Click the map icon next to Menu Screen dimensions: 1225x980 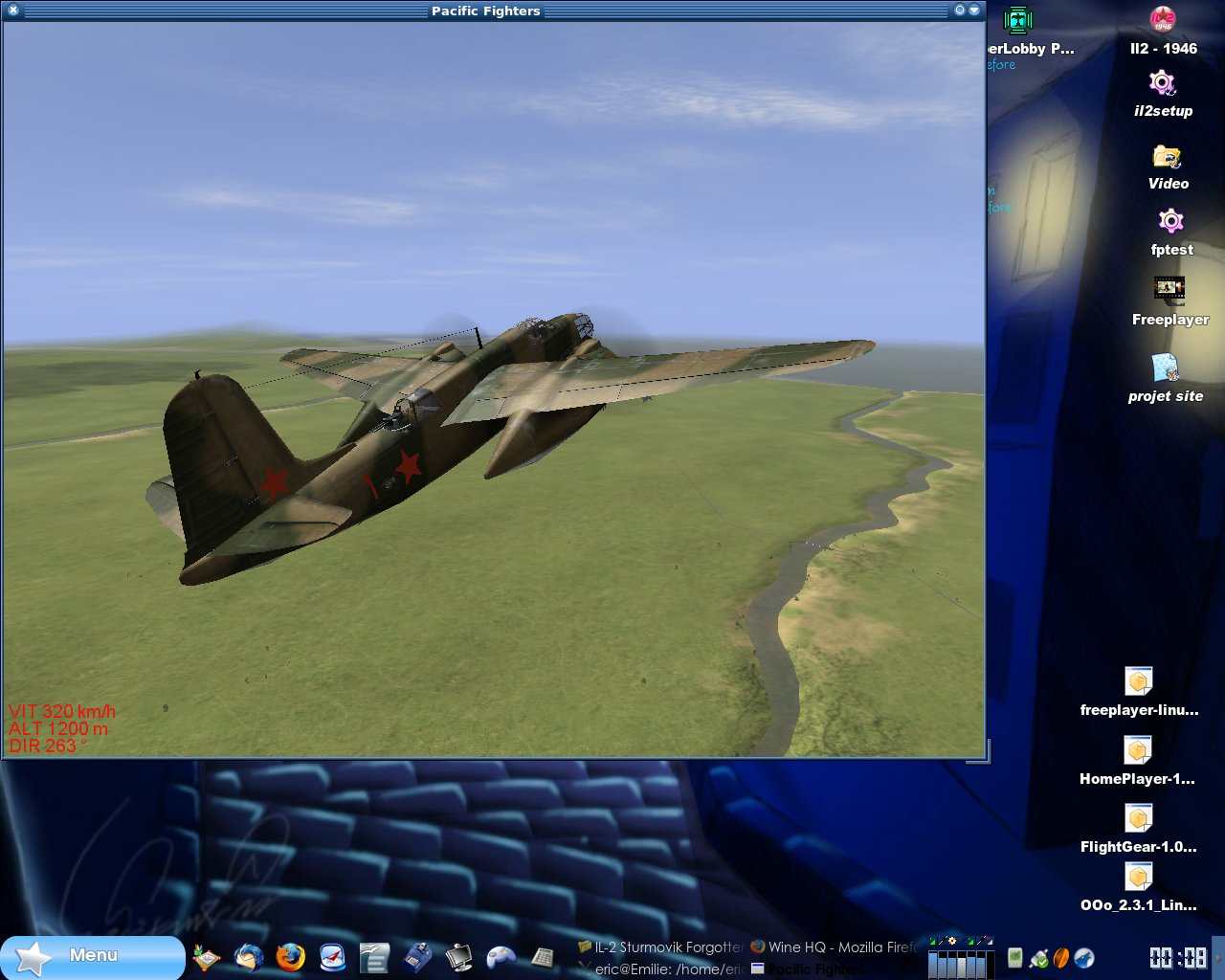pyautogui.click(x=207, y=957)
